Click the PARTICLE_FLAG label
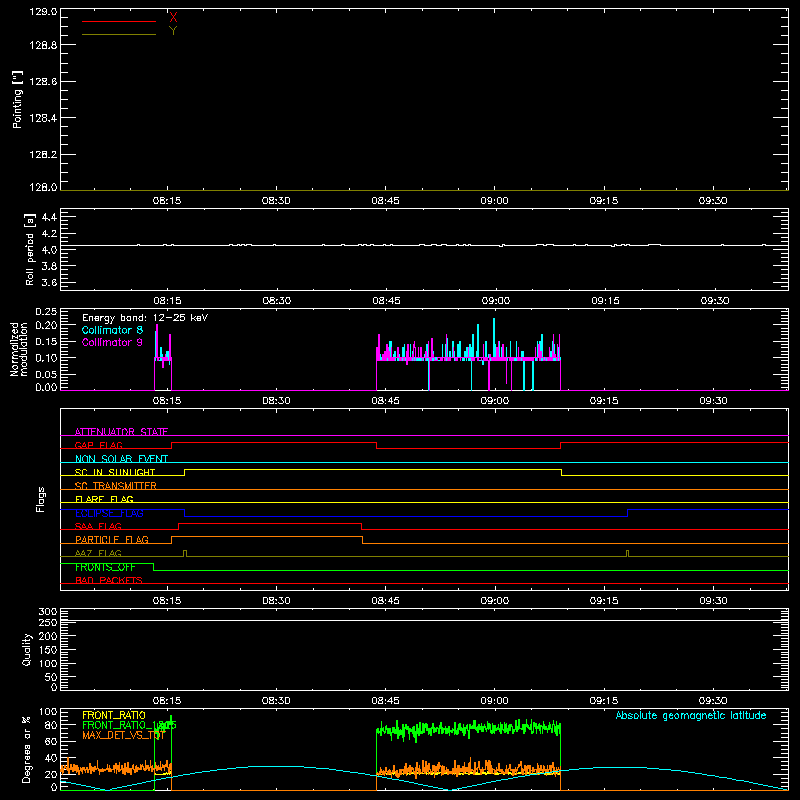This screenshot has width=800, height=800. tap(112, 540)
